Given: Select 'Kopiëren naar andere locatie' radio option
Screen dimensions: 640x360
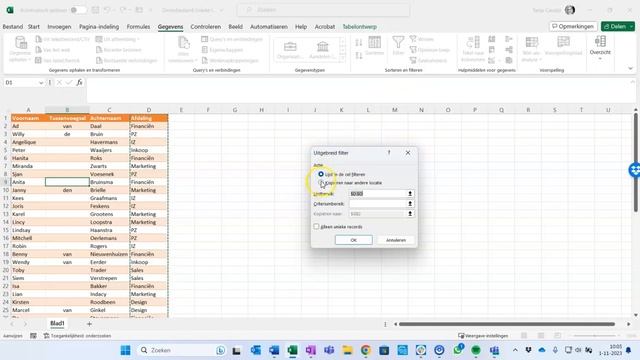Looking at the screenshot, I should click(x=321, y=183).
